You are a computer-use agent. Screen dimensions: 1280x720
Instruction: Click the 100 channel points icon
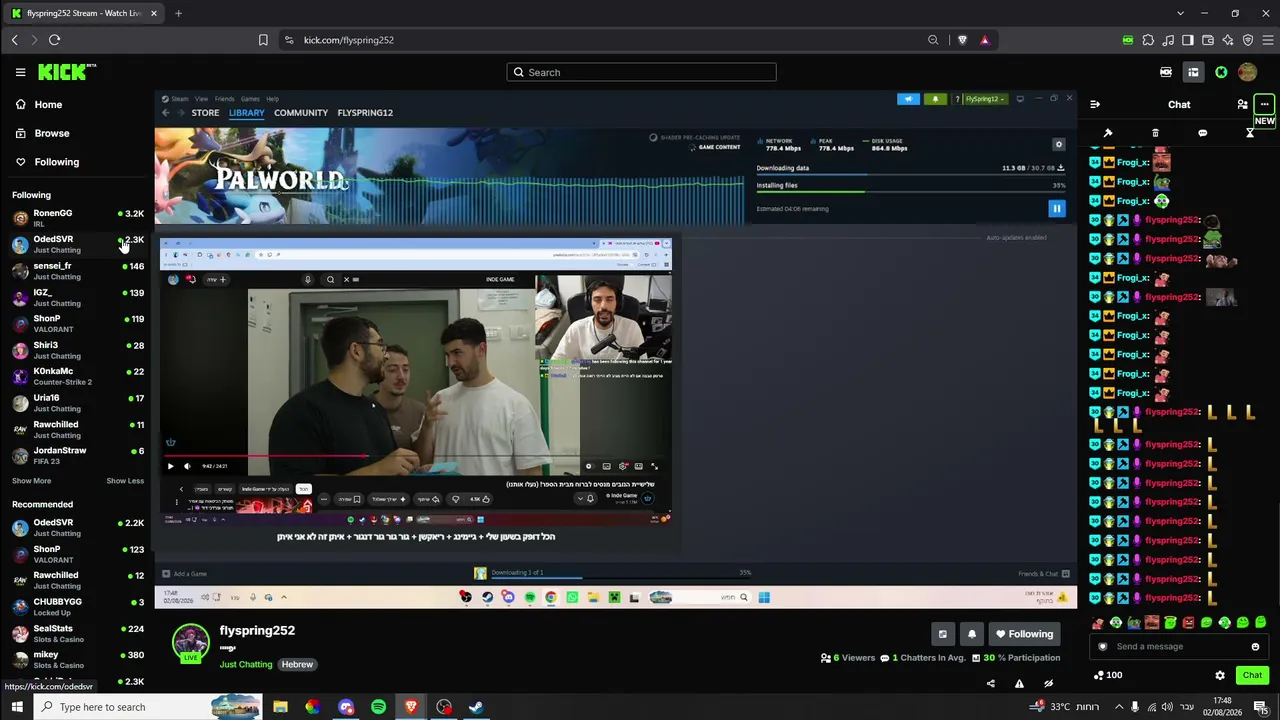[1107, 675]
